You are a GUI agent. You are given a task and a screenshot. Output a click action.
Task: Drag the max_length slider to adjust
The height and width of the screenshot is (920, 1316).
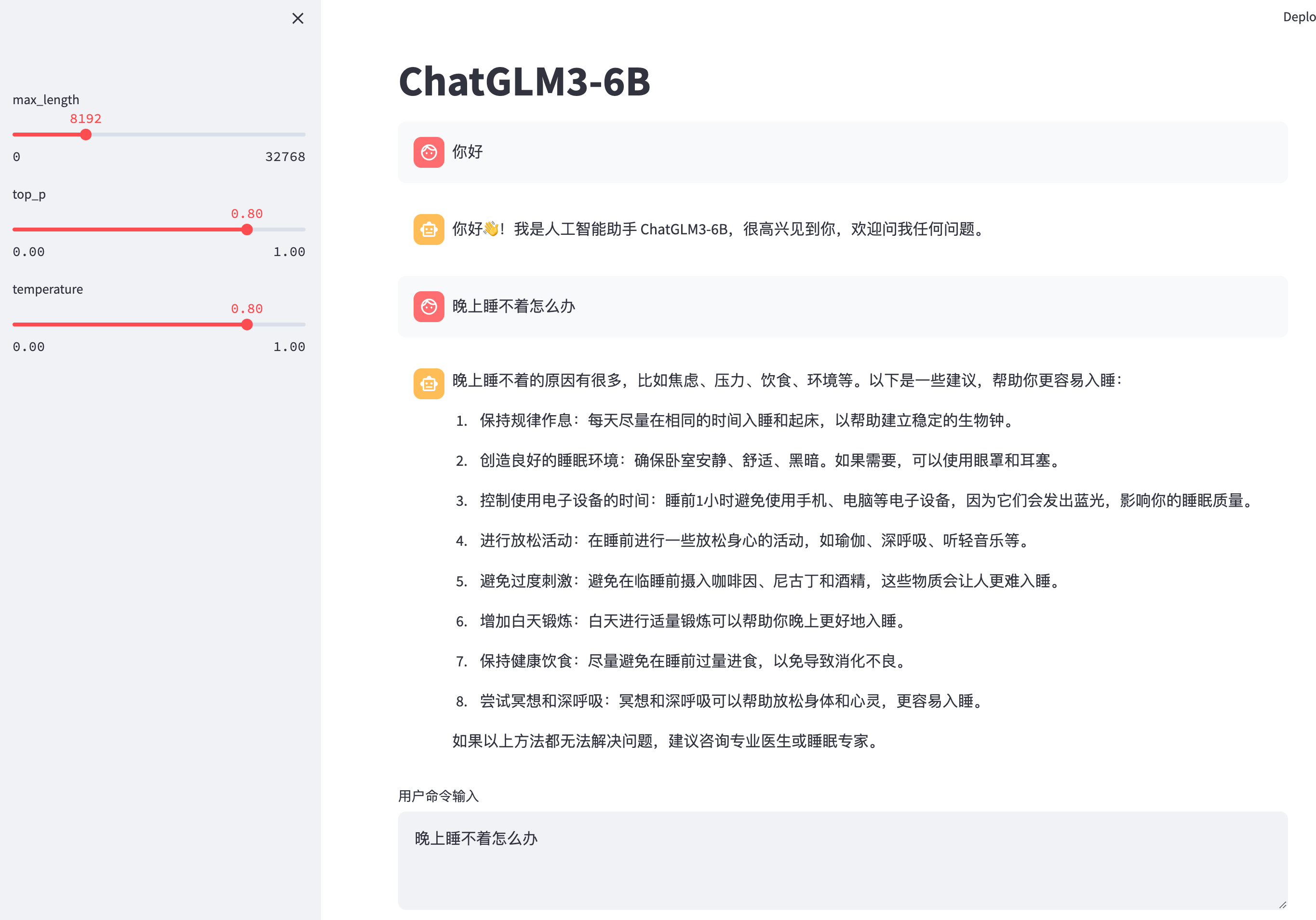pos(85,135)
